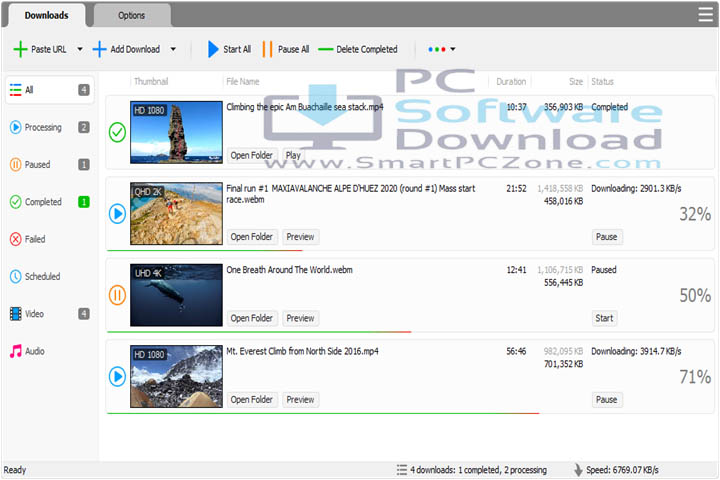Click the QHD 2K mountain race thumbnail
Image resolution: width=720 pixels, height=480 pixels.
click(176, 214)
